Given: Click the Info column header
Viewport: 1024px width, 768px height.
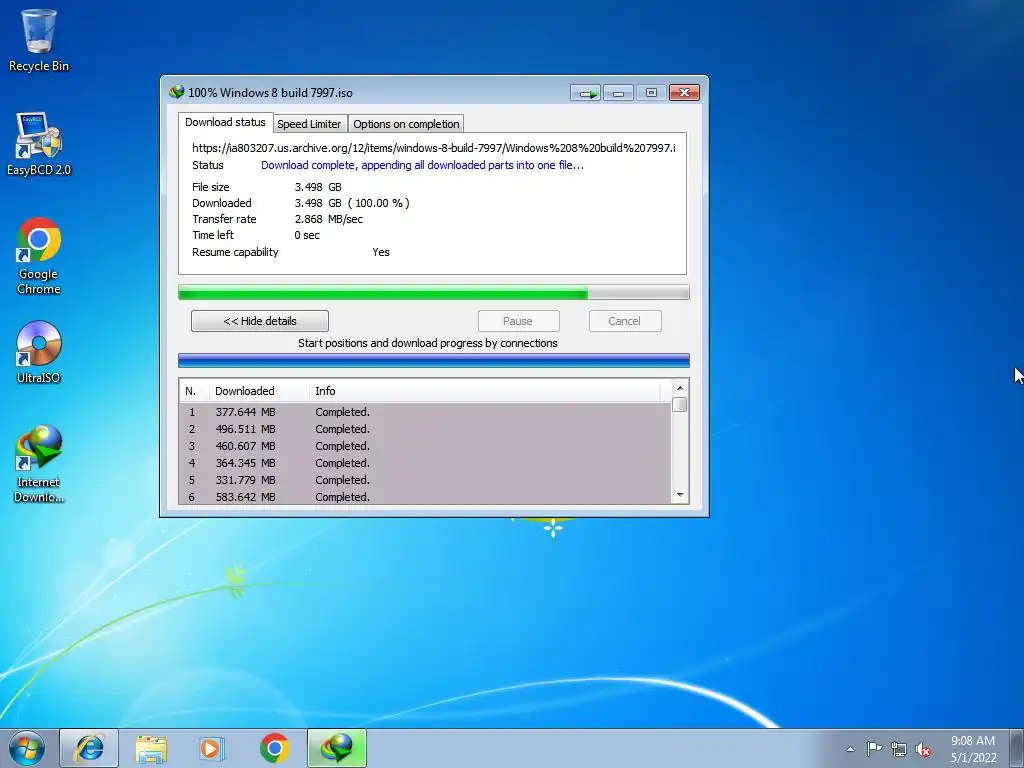Looking at the screenshot, I should click(485, 391).
